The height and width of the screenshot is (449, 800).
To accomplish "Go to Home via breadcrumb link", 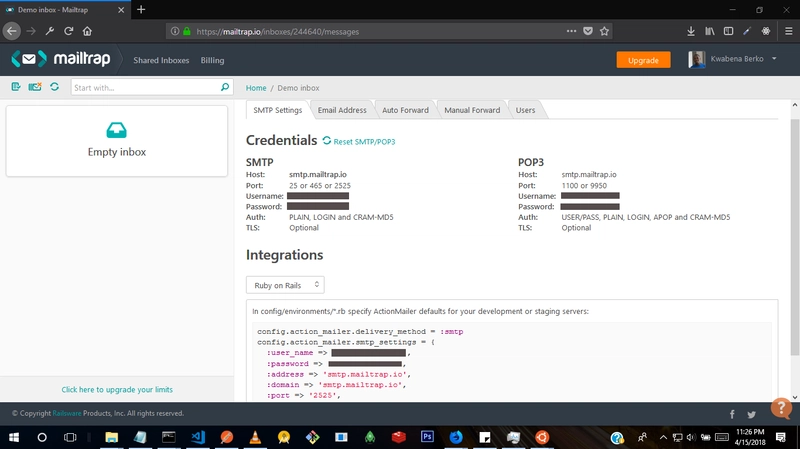I will [256, 88].
